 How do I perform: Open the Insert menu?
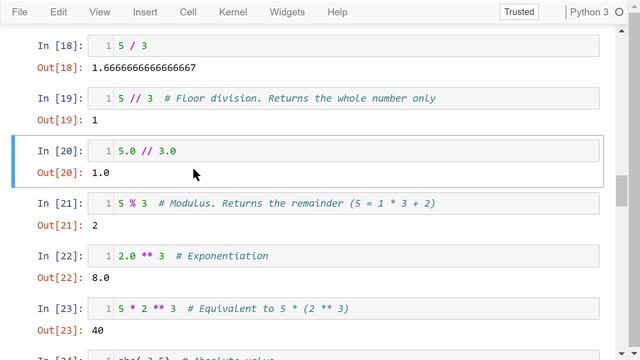click(x=145, y=12)
